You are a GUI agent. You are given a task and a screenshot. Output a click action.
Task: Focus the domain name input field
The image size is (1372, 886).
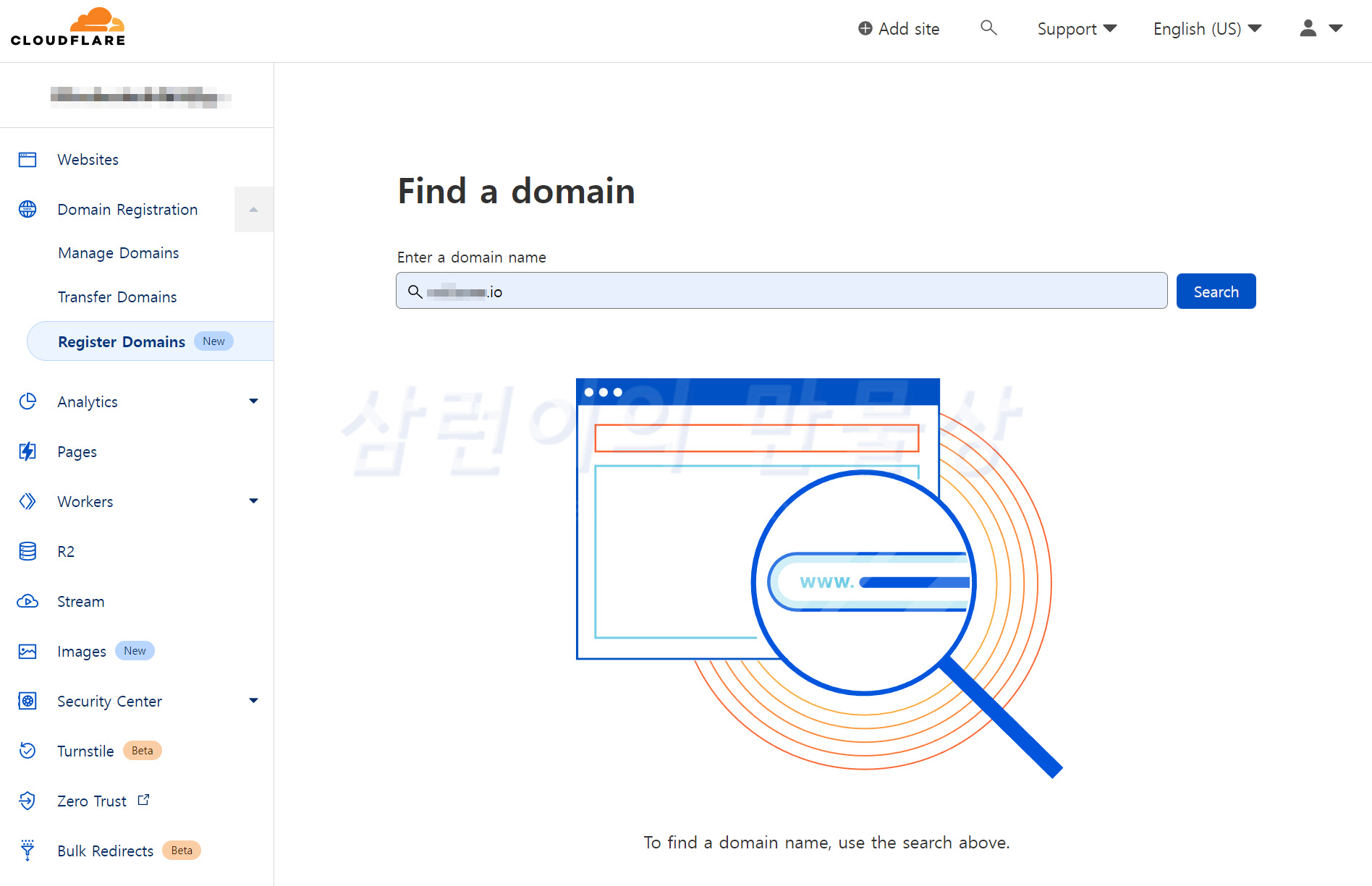tap(782, 291)
